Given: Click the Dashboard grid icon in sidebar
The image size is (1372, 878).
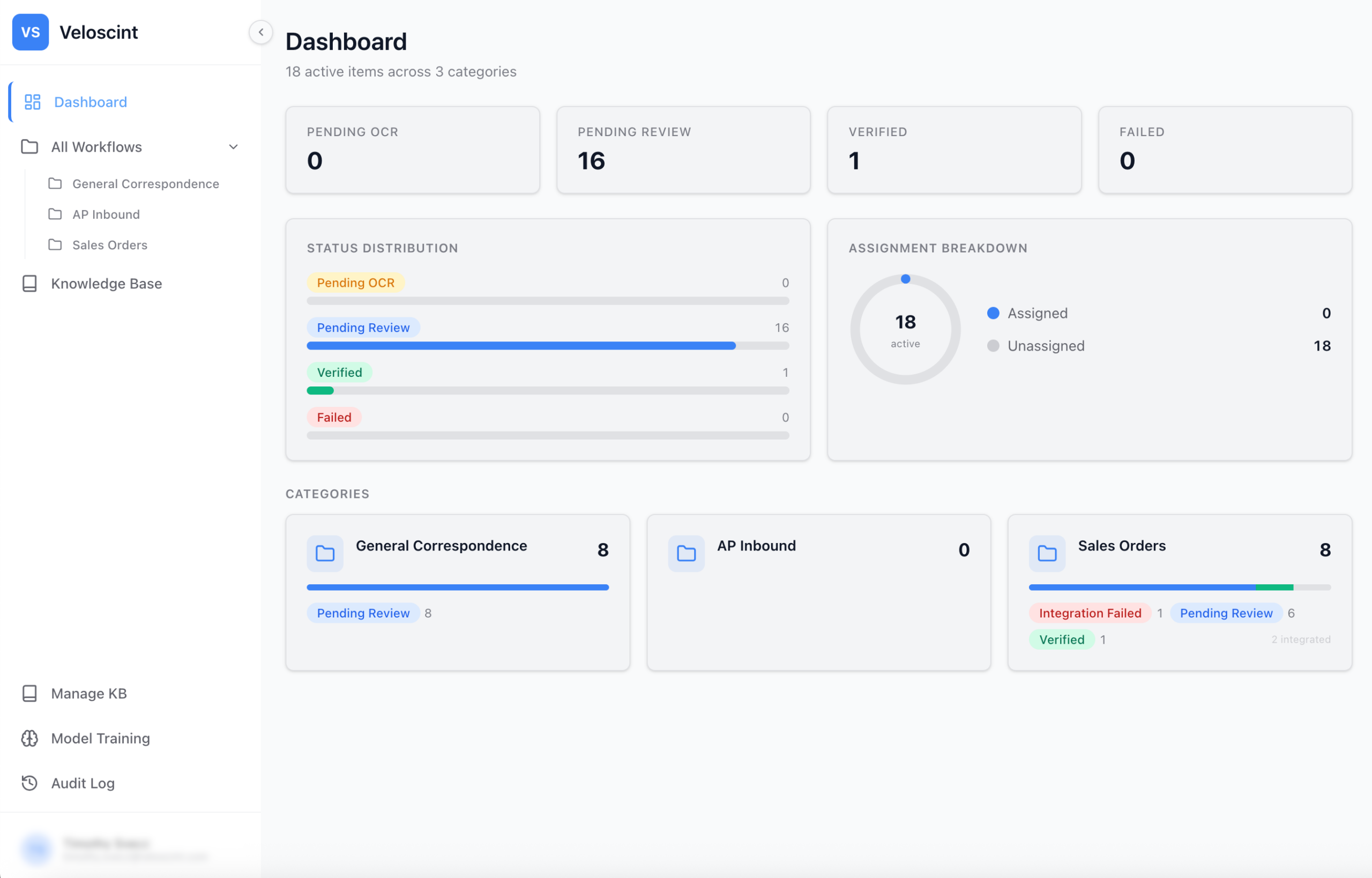Looking at the screenshot, I should [x=33, y=102].
